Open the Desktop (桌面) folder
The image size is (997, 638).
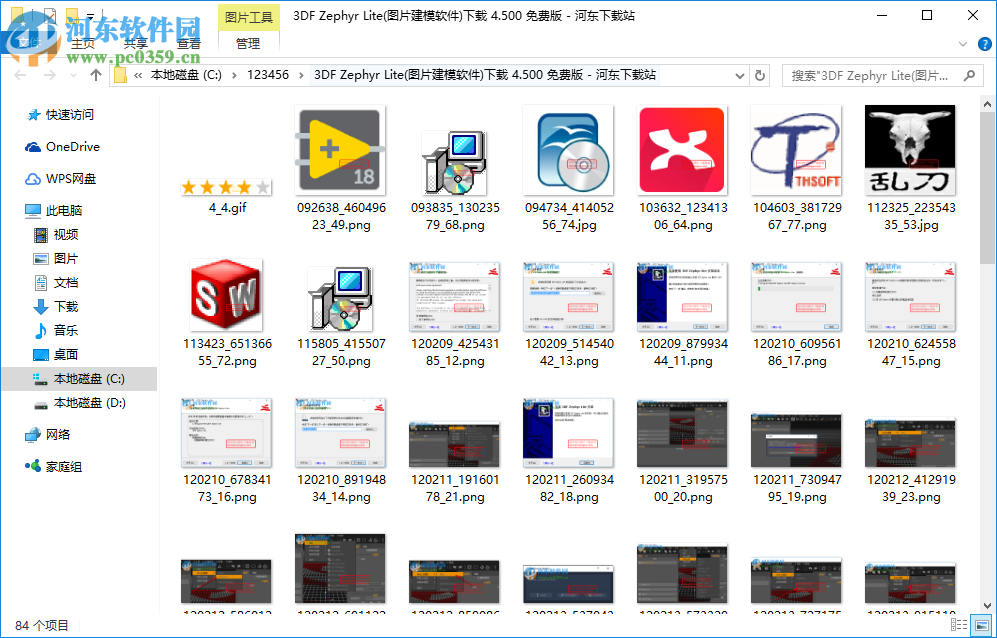coord(56,354)
